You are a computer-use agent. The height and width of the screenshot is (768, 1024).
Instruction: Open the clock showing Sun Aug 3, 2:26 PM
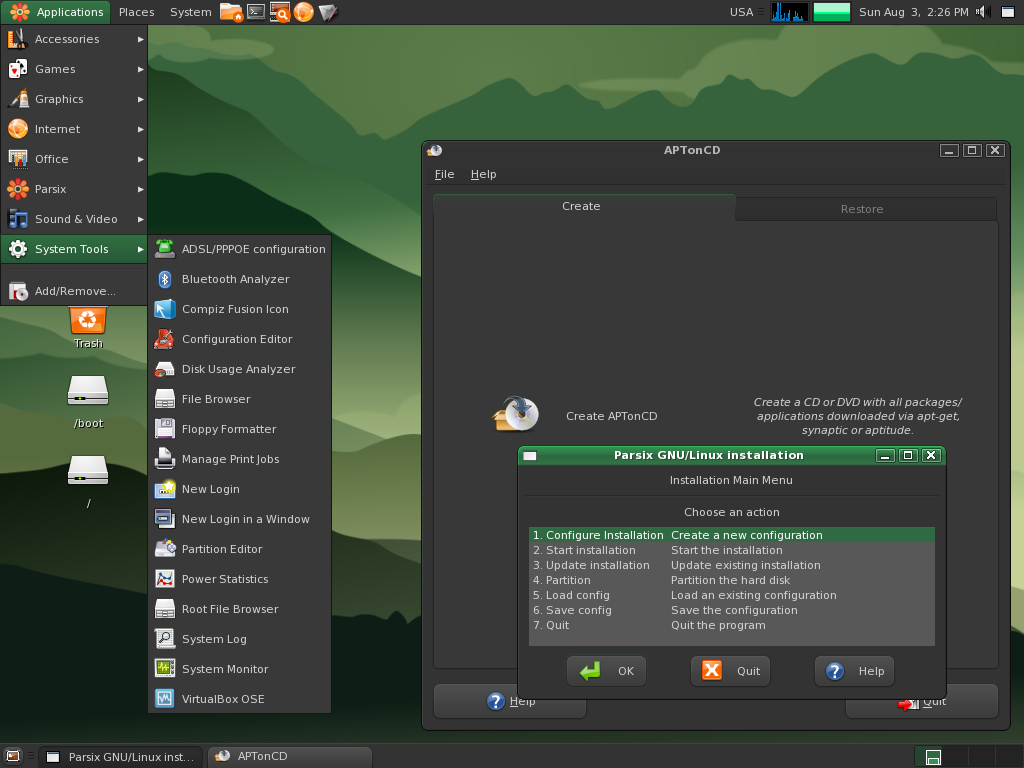(914, 12)
